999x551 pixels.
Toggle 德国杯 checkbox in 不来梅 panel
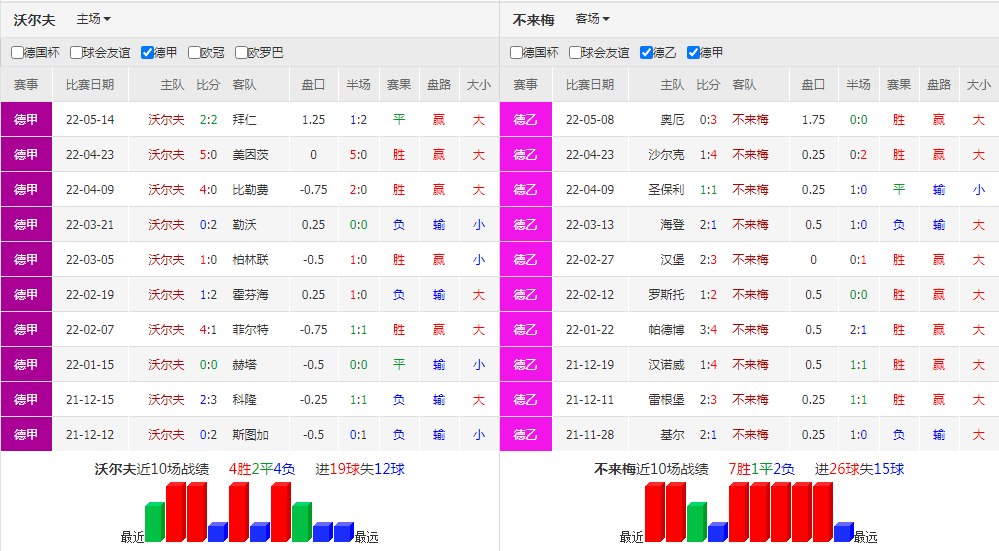pos(517,52)
